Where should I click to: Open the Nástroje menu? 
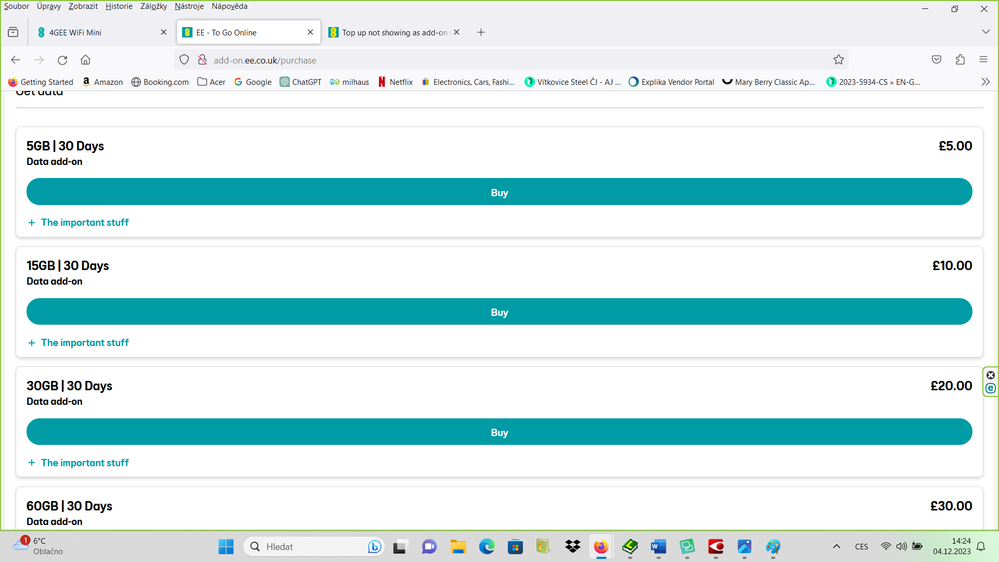(x=189, y=6)
